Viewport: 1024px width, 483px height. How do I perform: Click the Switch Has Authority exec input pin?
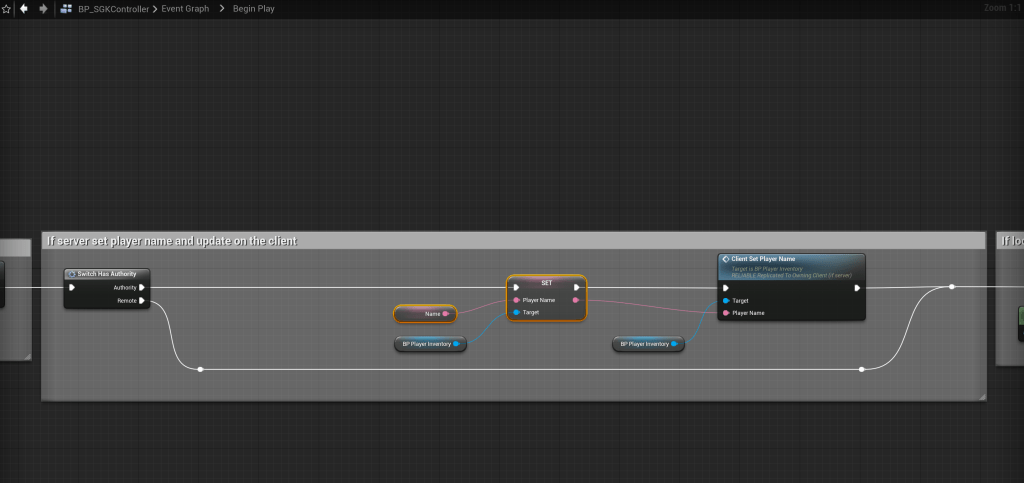[x=72, y=287]
